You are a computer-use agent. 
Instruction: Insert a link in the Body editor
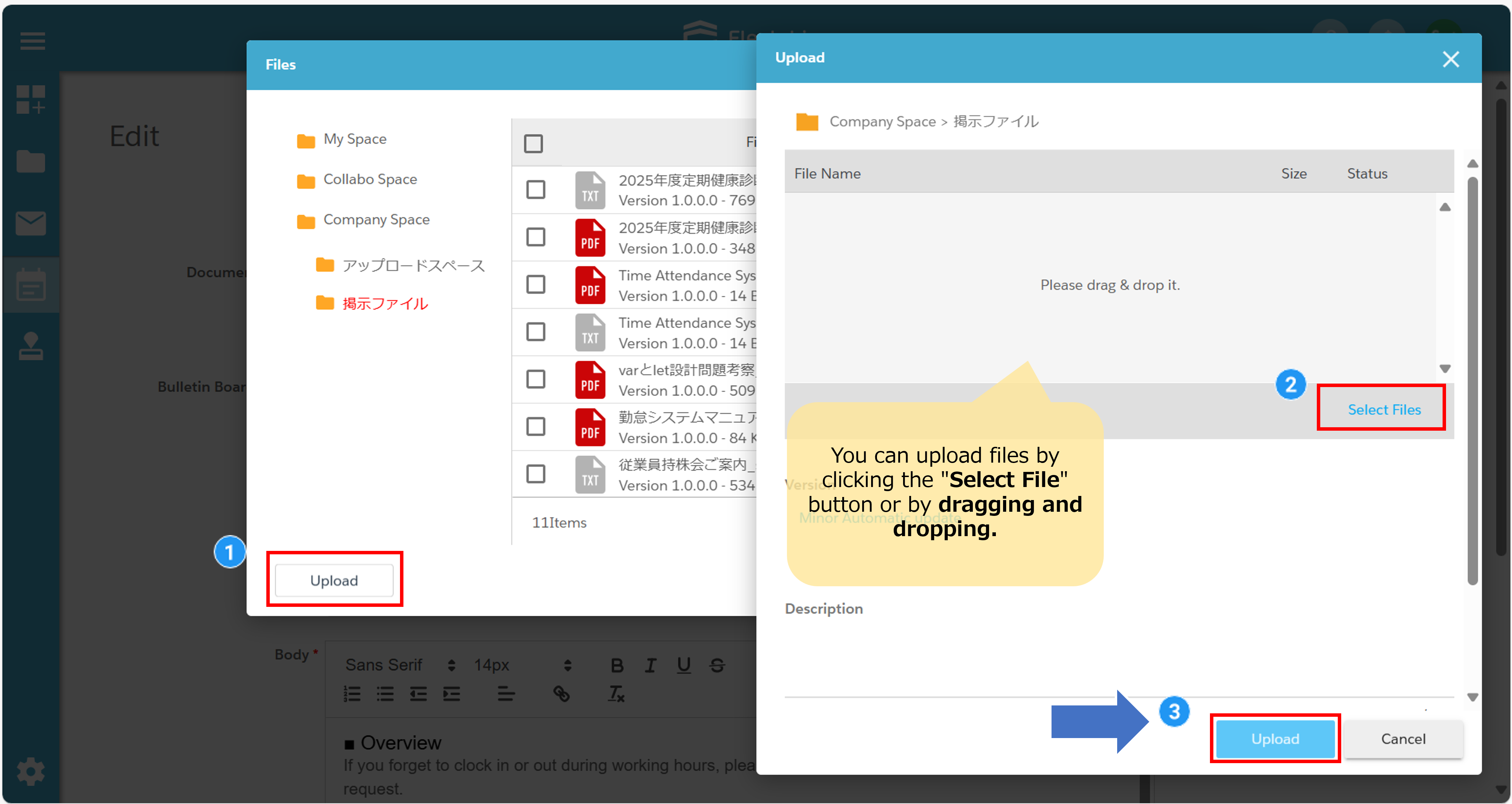point(562,694)
